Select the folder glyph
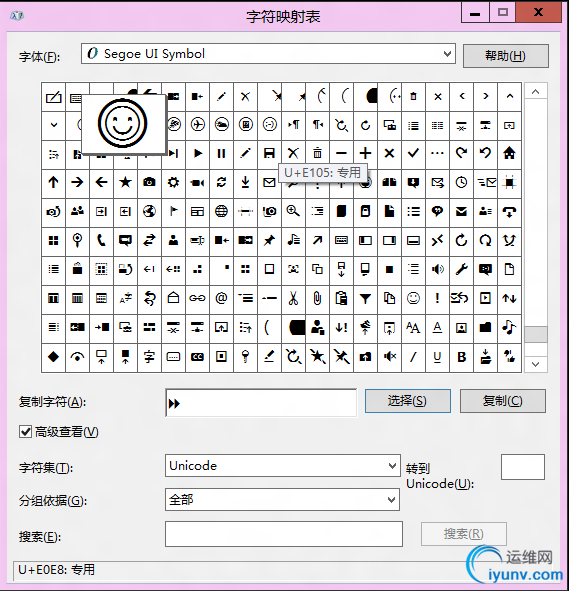569x591 pixels. pos(485,328)
